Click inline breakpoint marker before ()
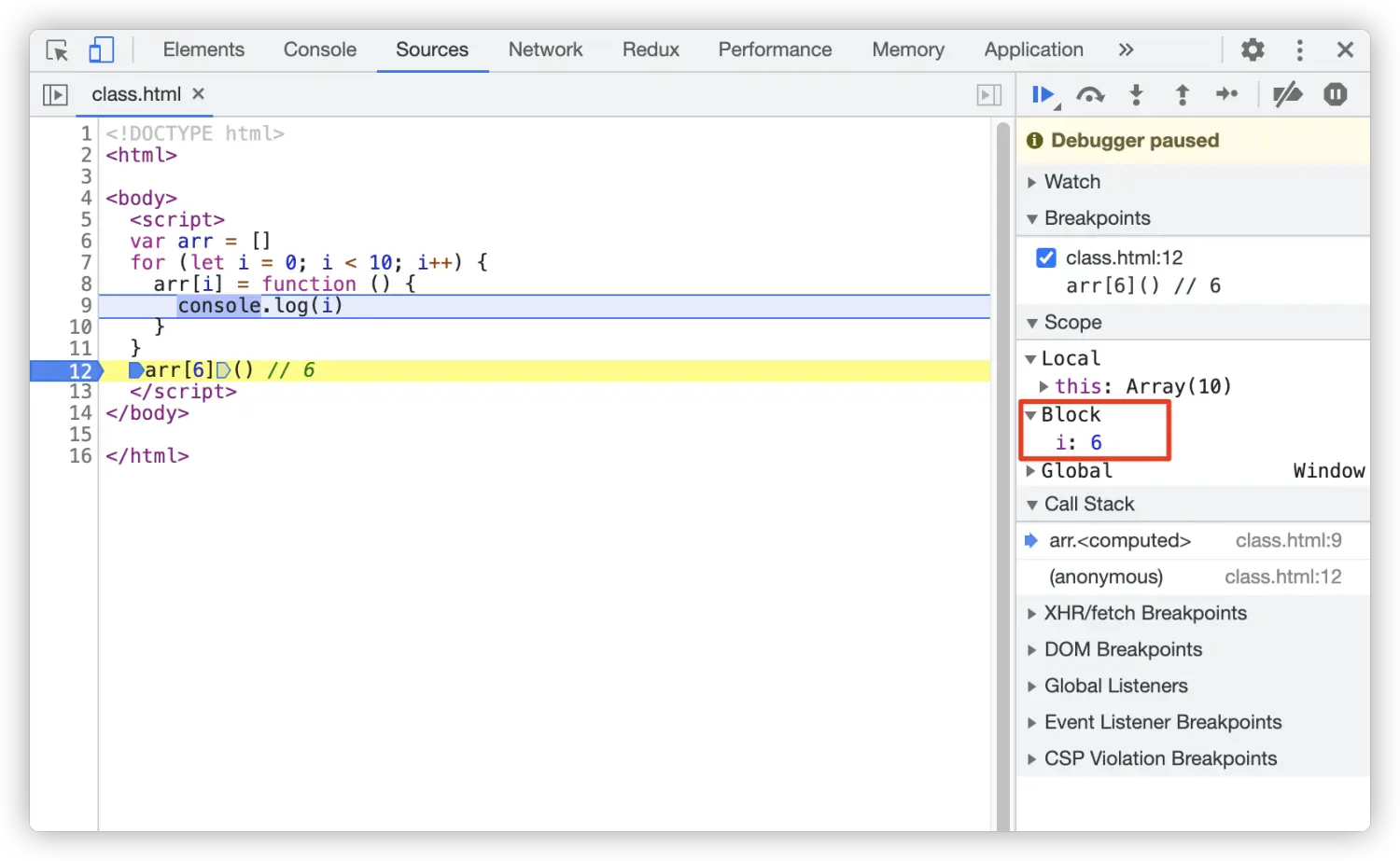The width and height of the screenshot is (1400, 861). [224, 371]
